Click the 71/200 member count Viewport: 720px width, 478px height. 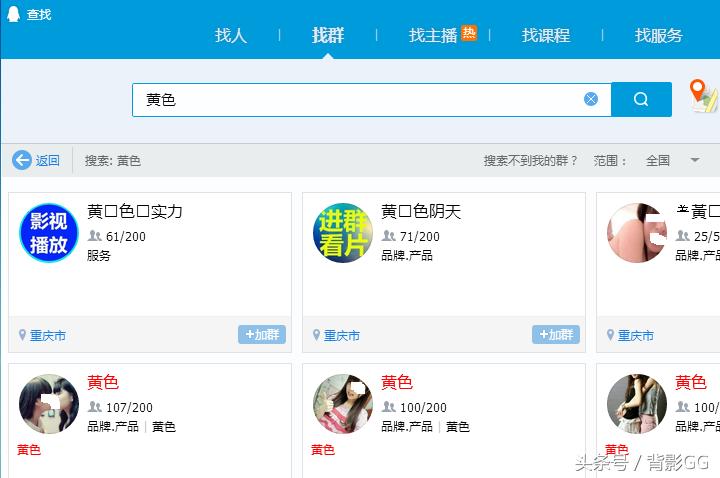[x=420, y=236]
